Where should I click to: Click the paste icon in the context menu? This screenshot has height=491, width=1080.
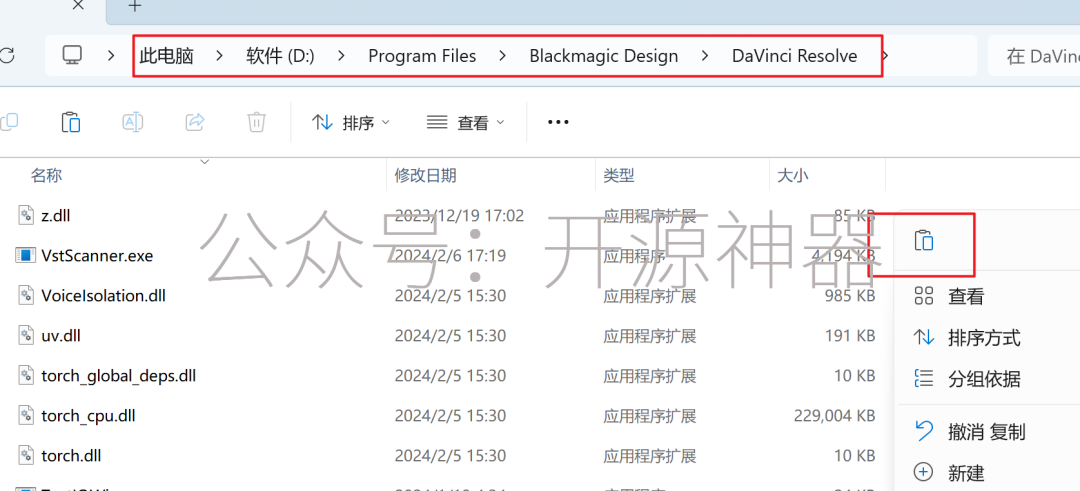tap(924, 240)
